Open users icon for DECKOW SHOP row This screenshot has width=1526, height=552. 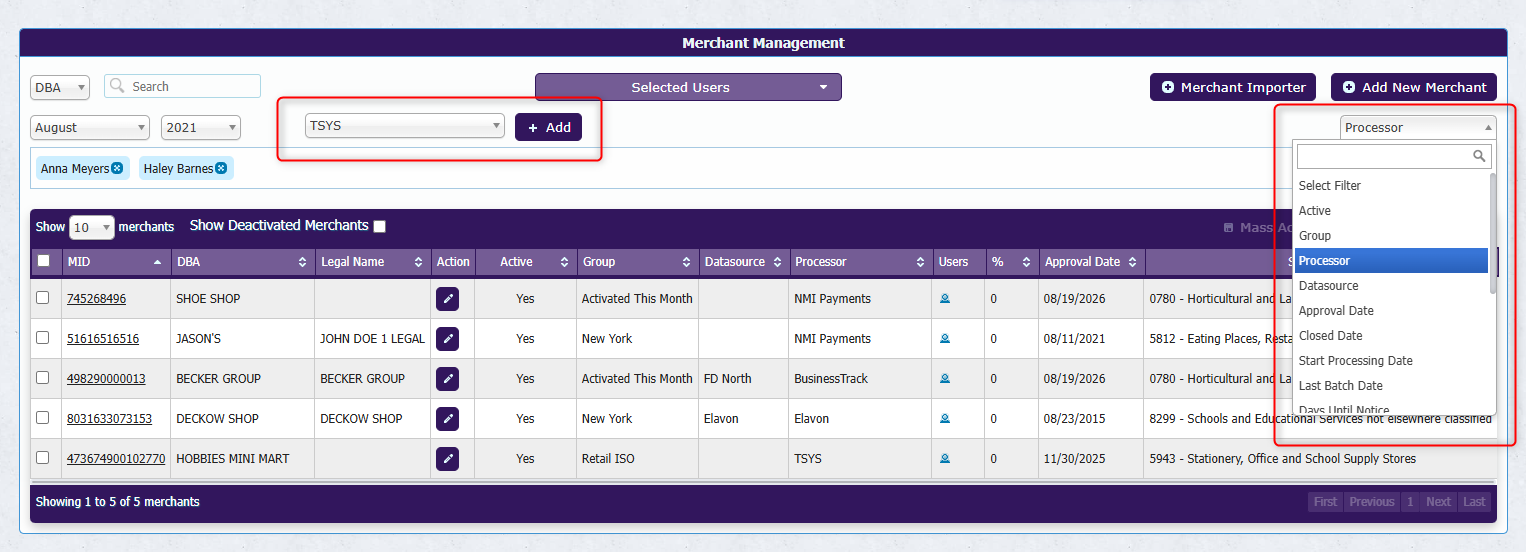pos(945,419)
